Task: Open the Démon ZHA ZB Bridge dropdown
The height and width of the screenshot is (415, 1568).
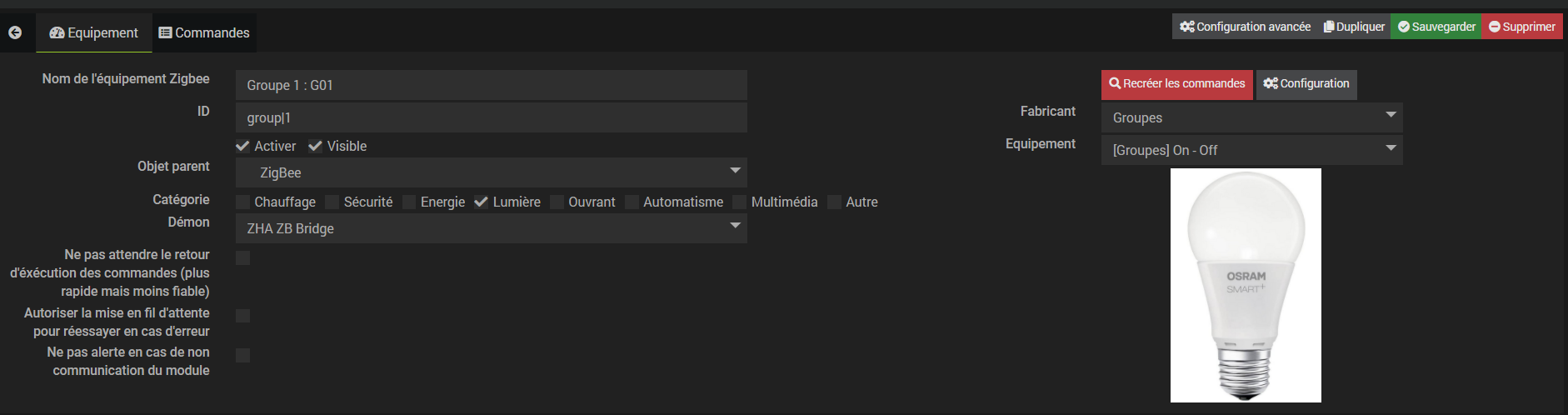Action: [491, 228]
